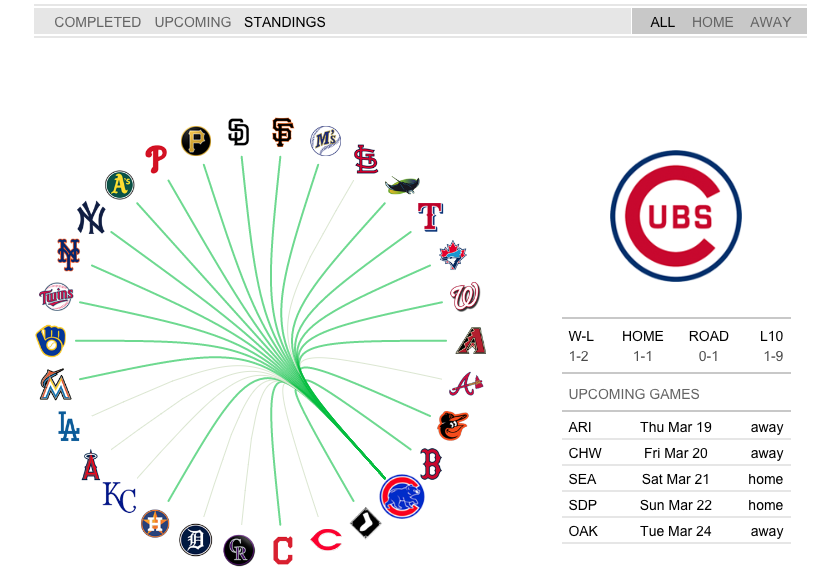Click the Kansas City Royals logo
815x584 pixels.
click(x=120, y=497)
